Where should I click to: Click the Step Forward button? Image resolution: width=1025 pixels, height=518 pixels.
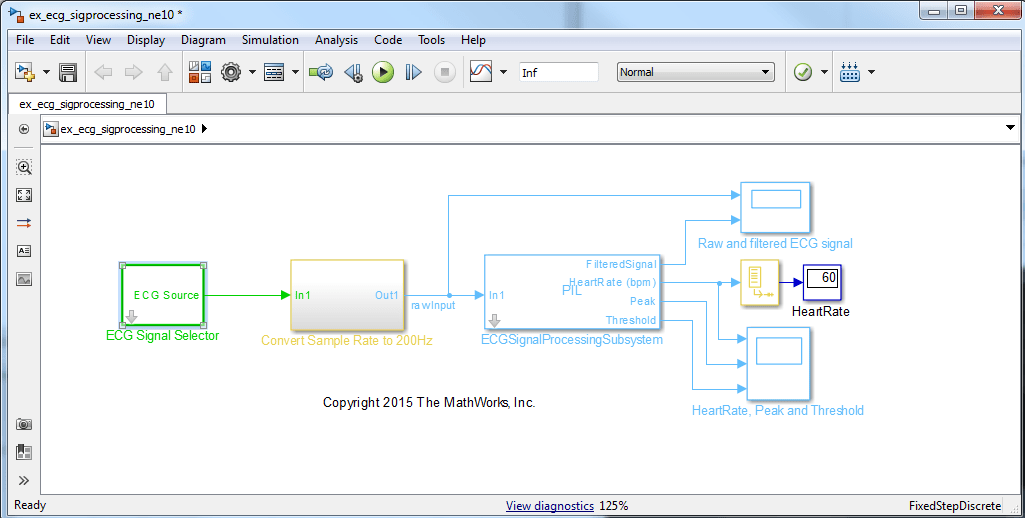(x=413, y=72)
